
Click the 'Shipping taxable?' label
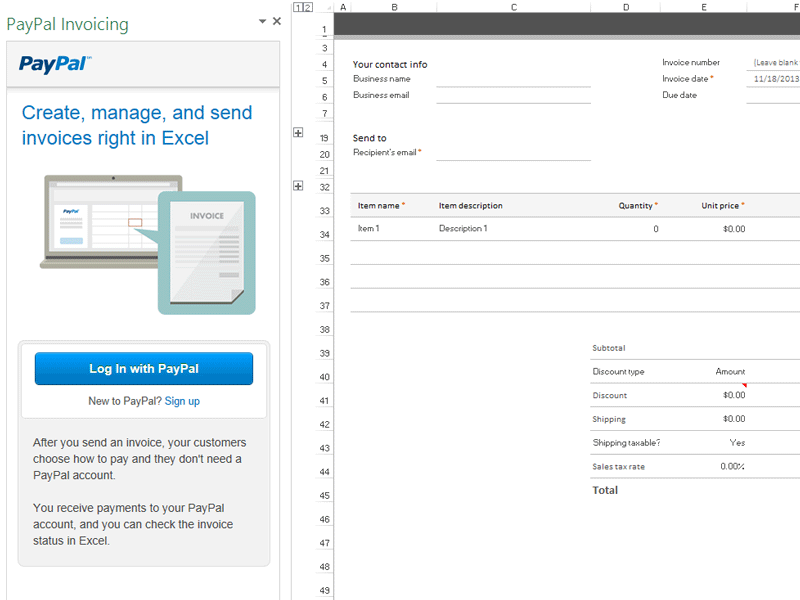coord(626,443)
